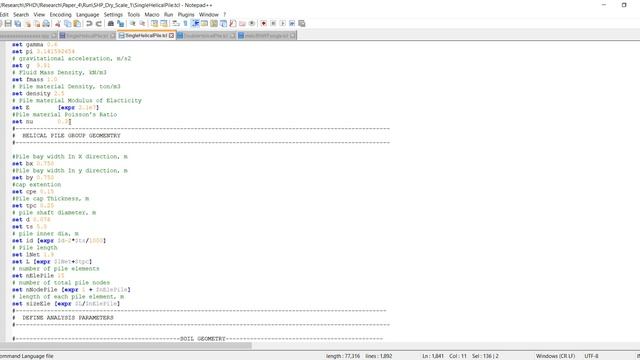Click the Save file toolbar icon

8,24
